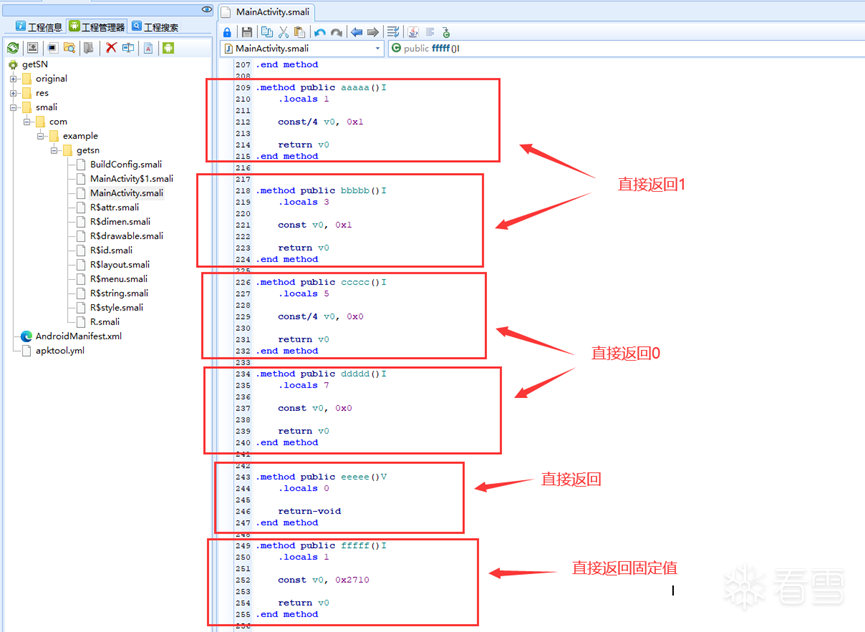The image size is (865, 632).
Task: Click the red X delete icon
Action: coord(111,47)
